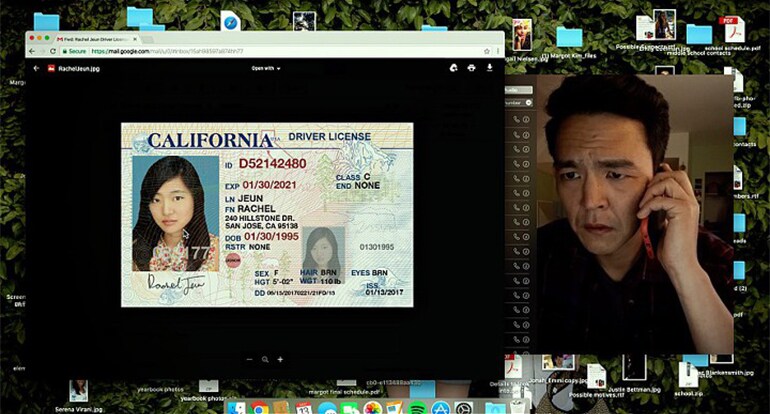Viewport: 770px width, 414px height.
Task: Zoom out of the license image
Action: coord(249,359)
